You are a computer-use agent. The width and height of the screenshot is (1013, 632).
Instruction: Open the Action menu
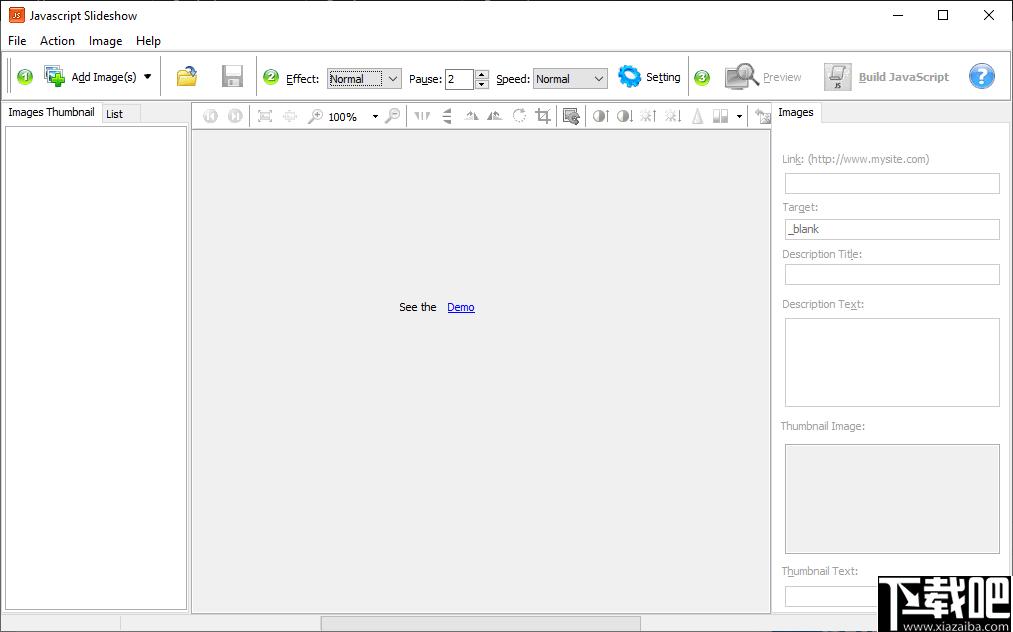[x=57, y=41]
